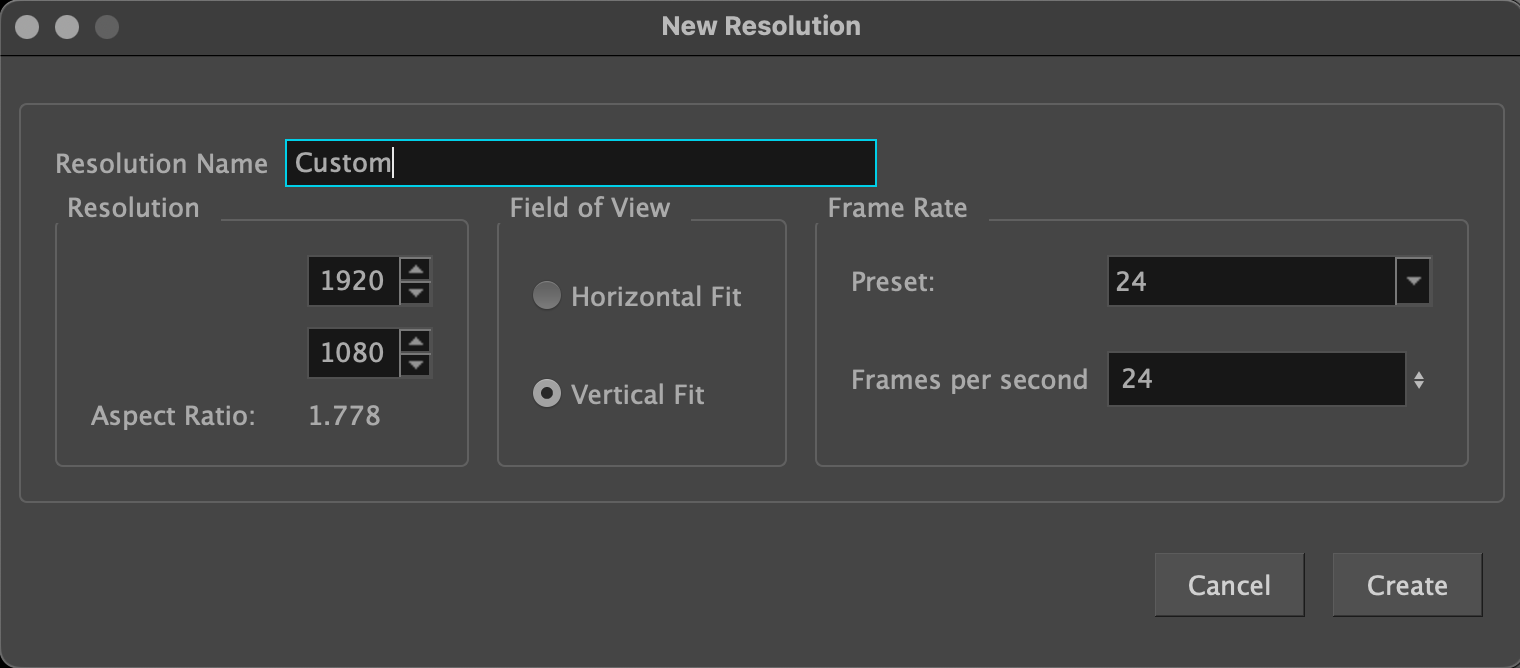
Task: Increase height with the up arrow
Action: coord(415,342)
